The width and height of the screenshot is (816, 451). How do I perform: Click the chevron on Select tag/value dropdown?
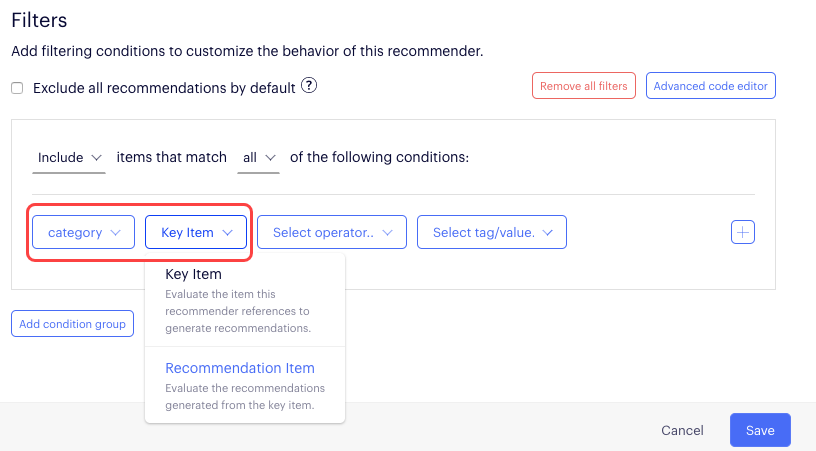click(x=548, y=233)
